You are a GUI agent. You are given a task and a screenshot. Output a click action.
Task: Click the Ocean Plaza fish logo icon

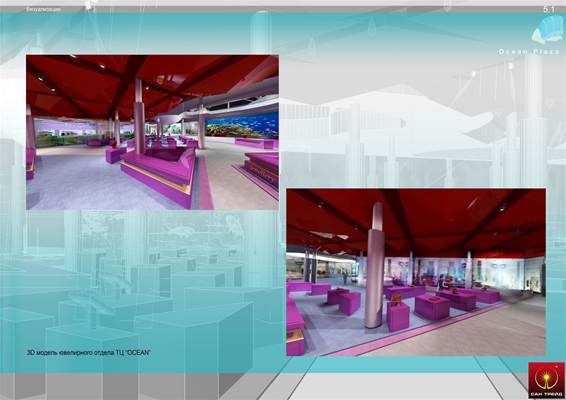tap(547, 30)
